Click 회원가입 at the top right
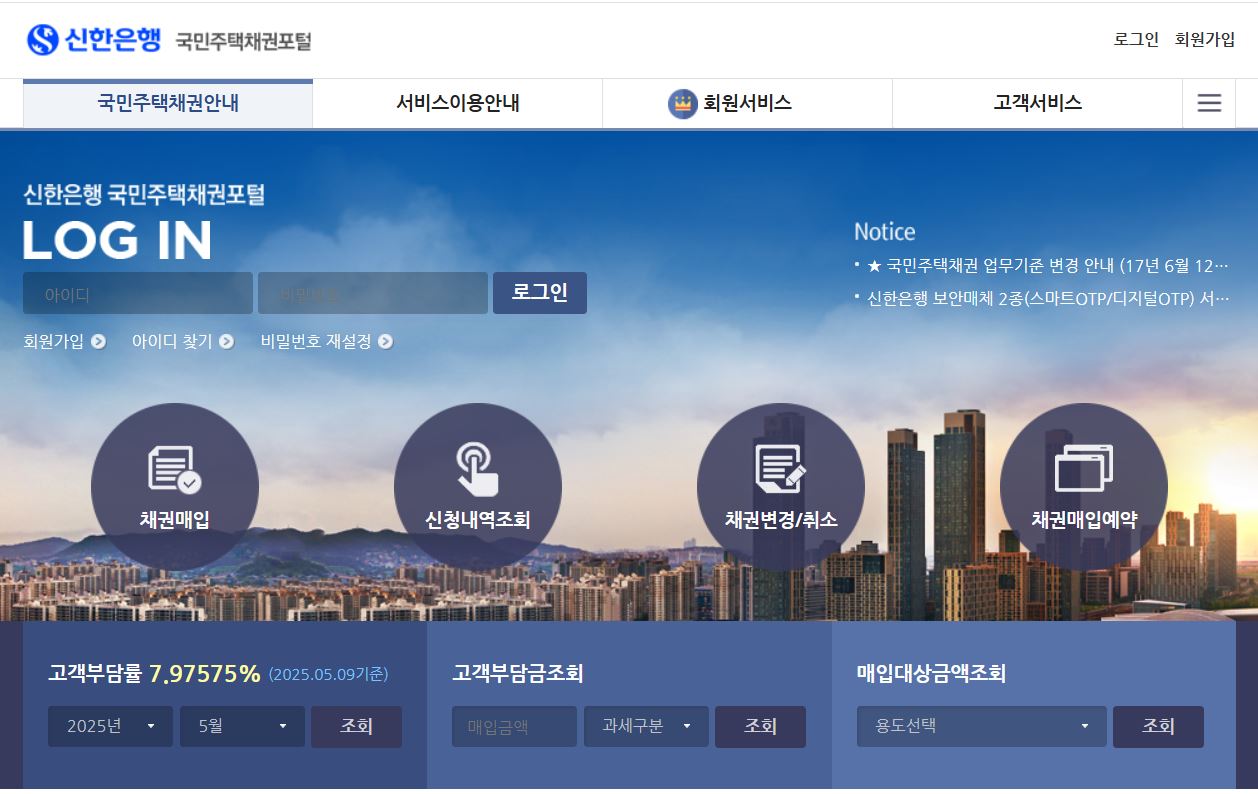Viewport: 1258px width, 794px height. coord(1207,40)
